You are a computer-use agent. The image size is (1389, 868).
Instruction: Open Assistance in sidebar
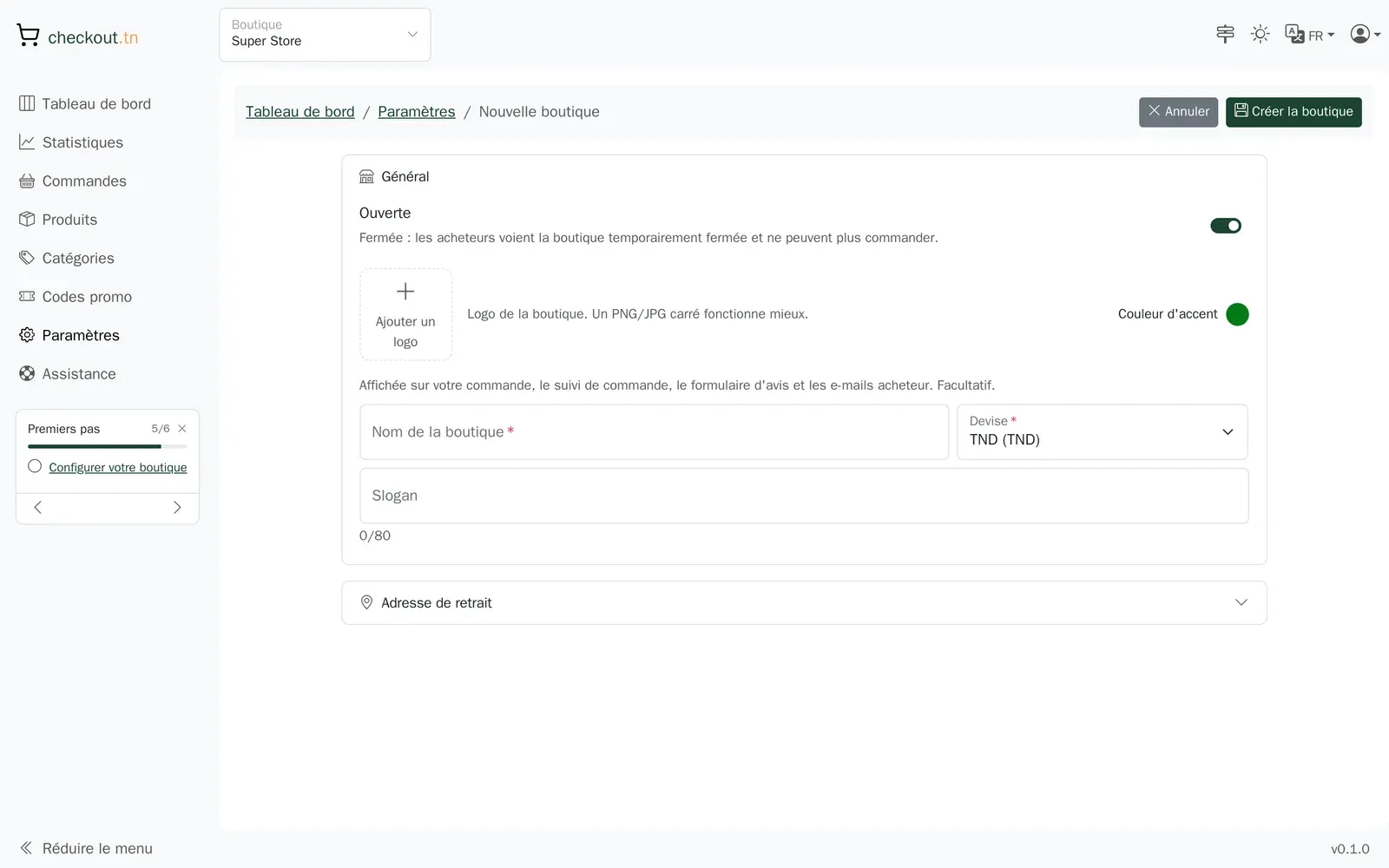point(68,374)
